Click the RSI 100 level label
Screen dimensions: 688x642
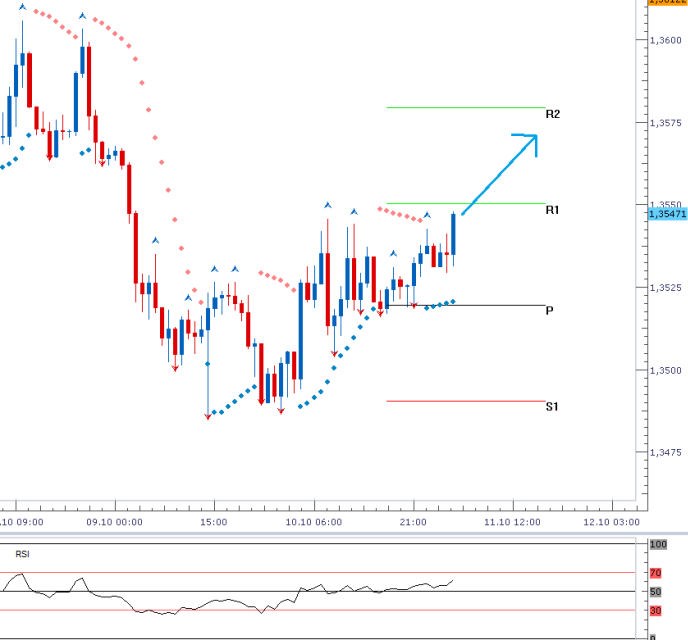(x=658, y=545)
